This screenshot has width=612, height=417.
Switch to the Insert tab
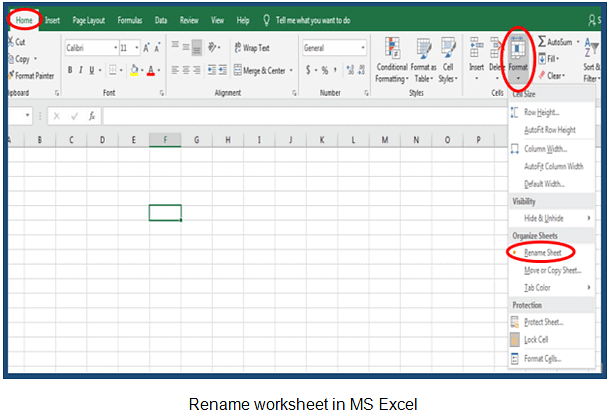point(52,20)
